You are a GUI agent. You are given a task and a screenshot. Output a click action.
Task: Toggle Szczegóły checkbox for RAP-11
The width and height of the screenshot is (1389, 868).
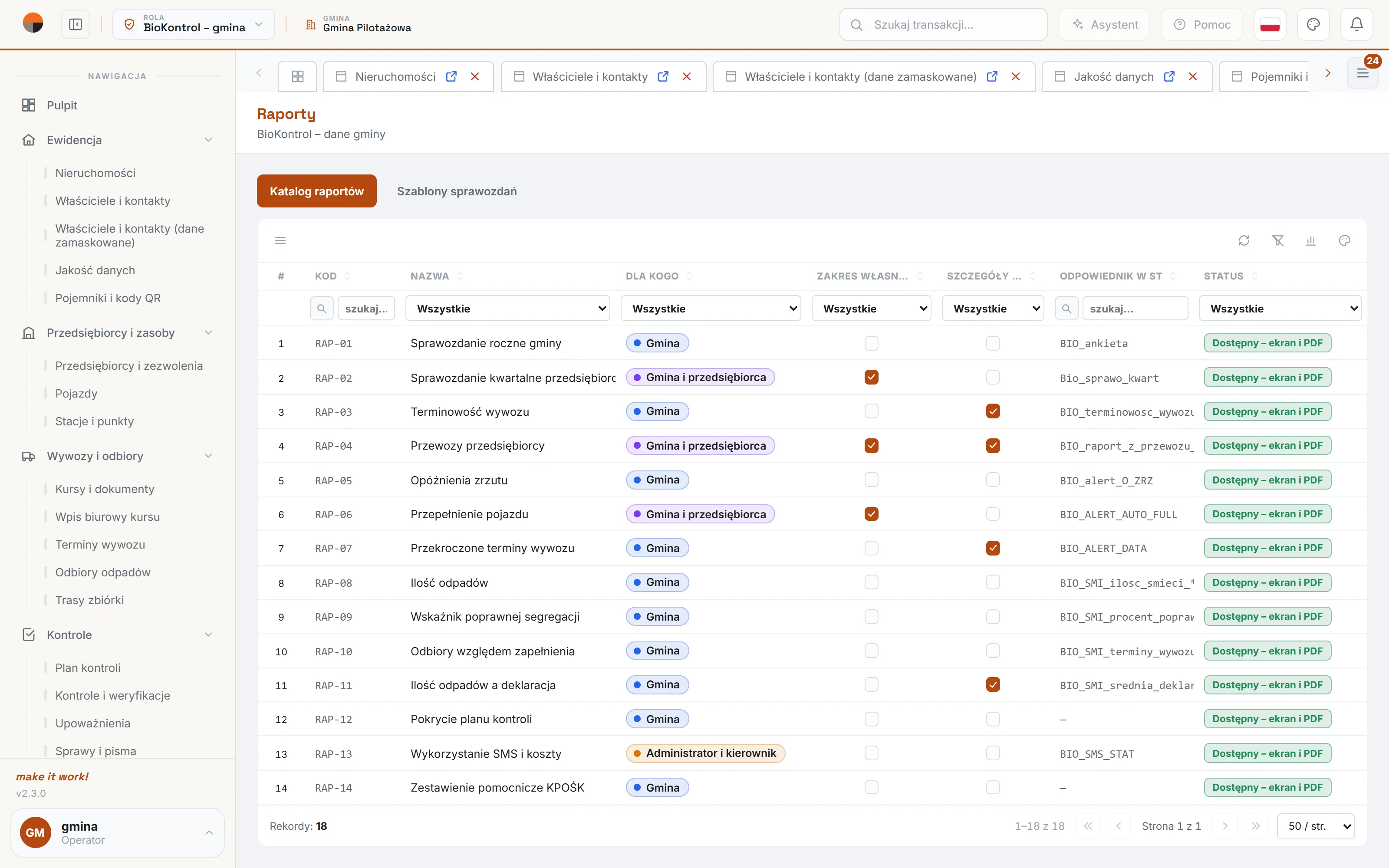993,684
